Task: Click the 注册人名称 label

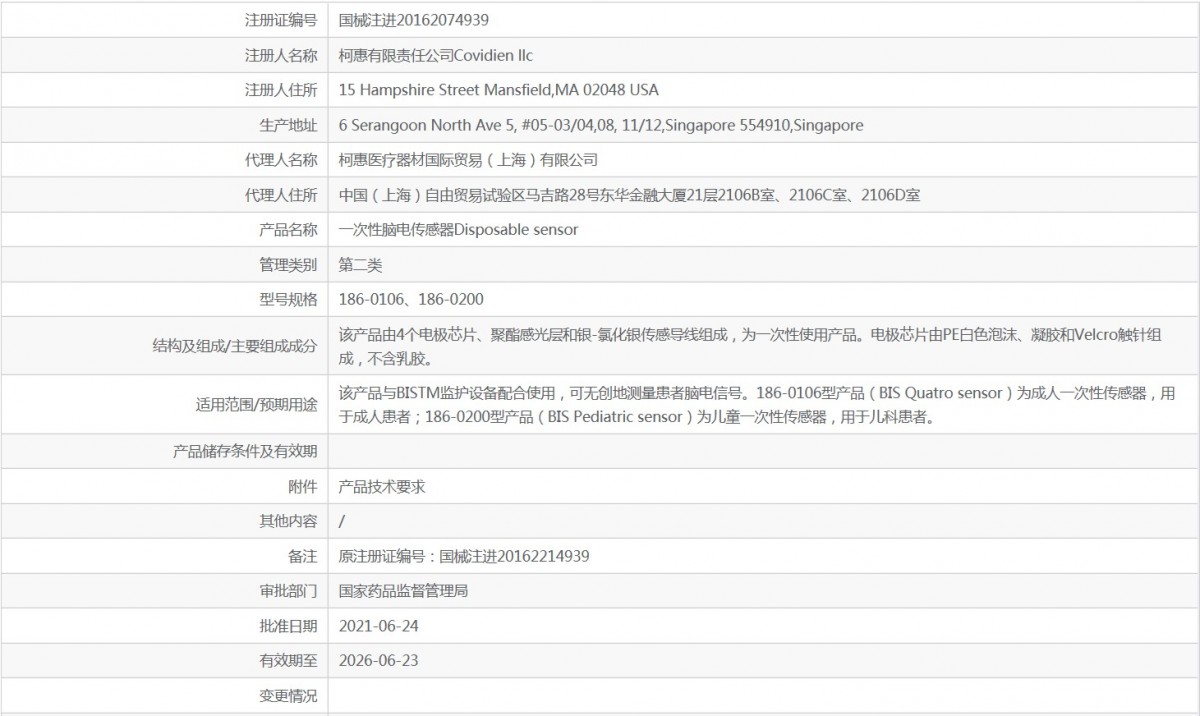Action: tap(281, 55)
